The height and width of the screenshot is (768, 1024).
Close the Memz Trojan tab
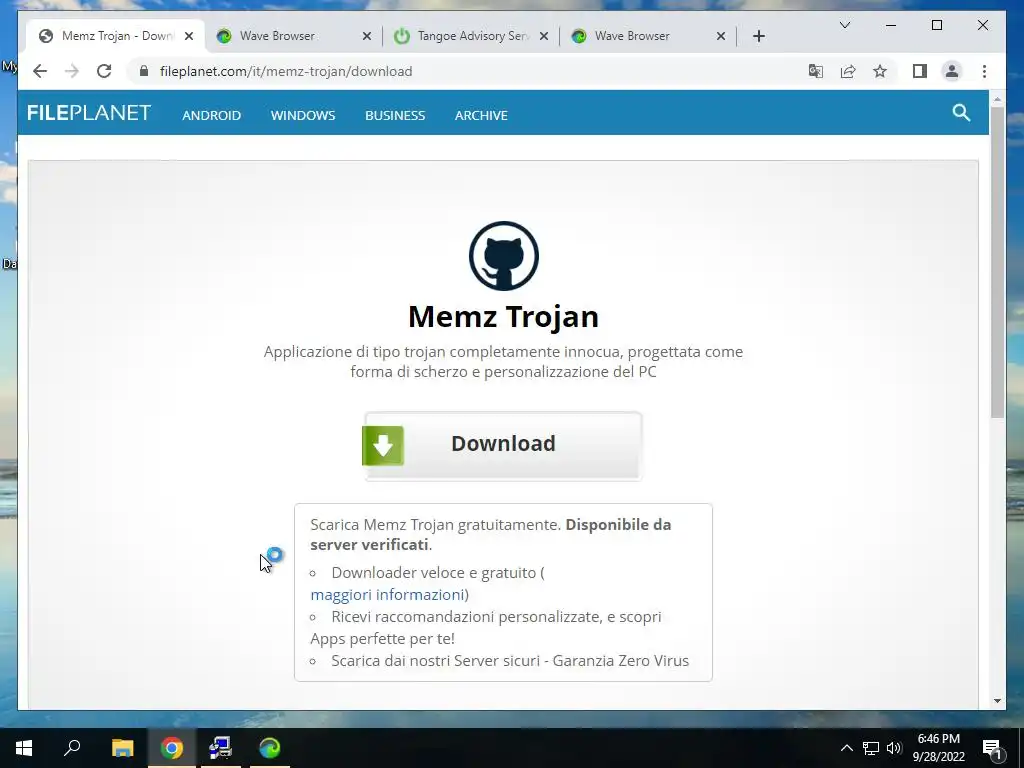(189, 36)
